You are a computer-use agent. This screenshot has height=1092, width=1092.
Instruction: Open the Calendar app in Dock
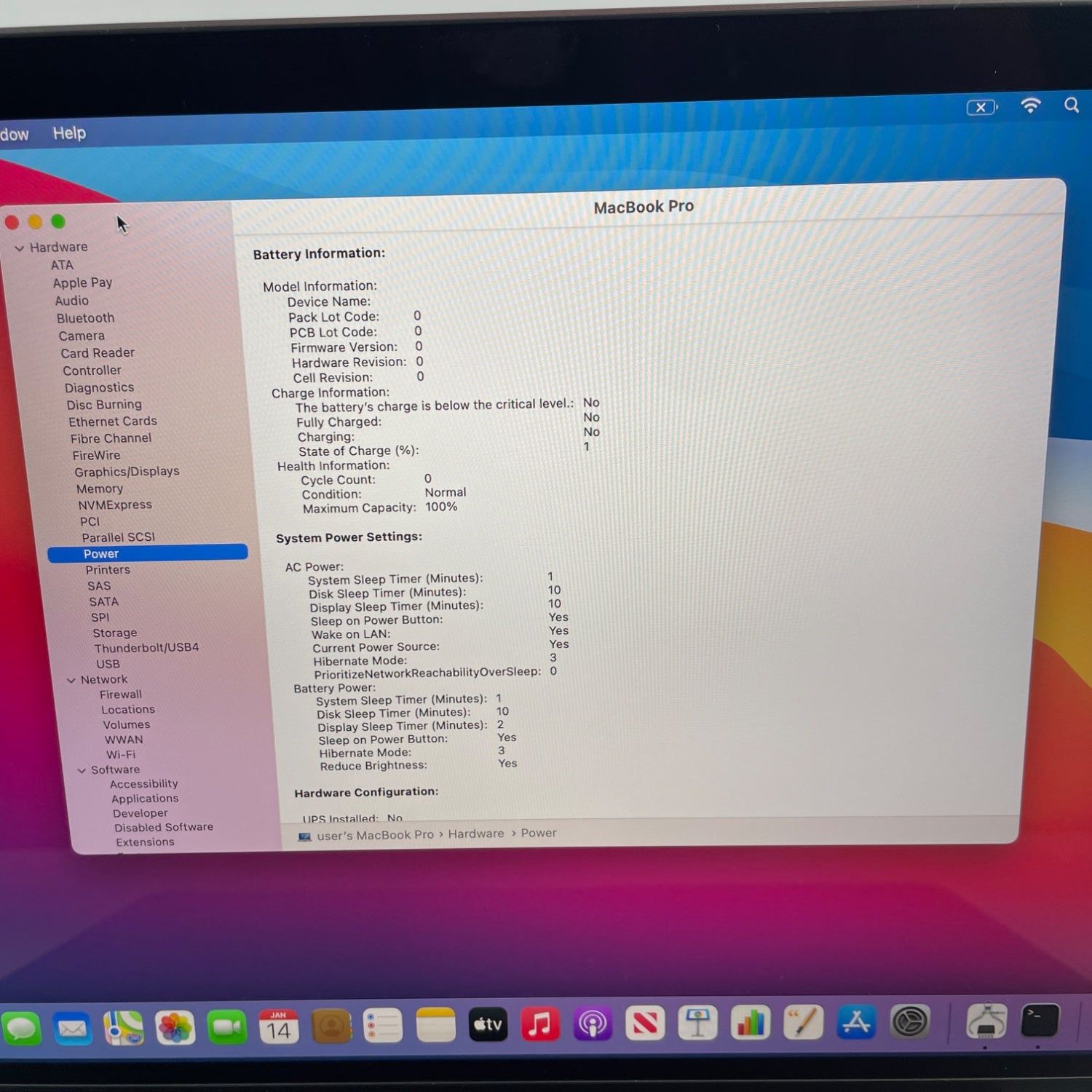point(279,1027)
